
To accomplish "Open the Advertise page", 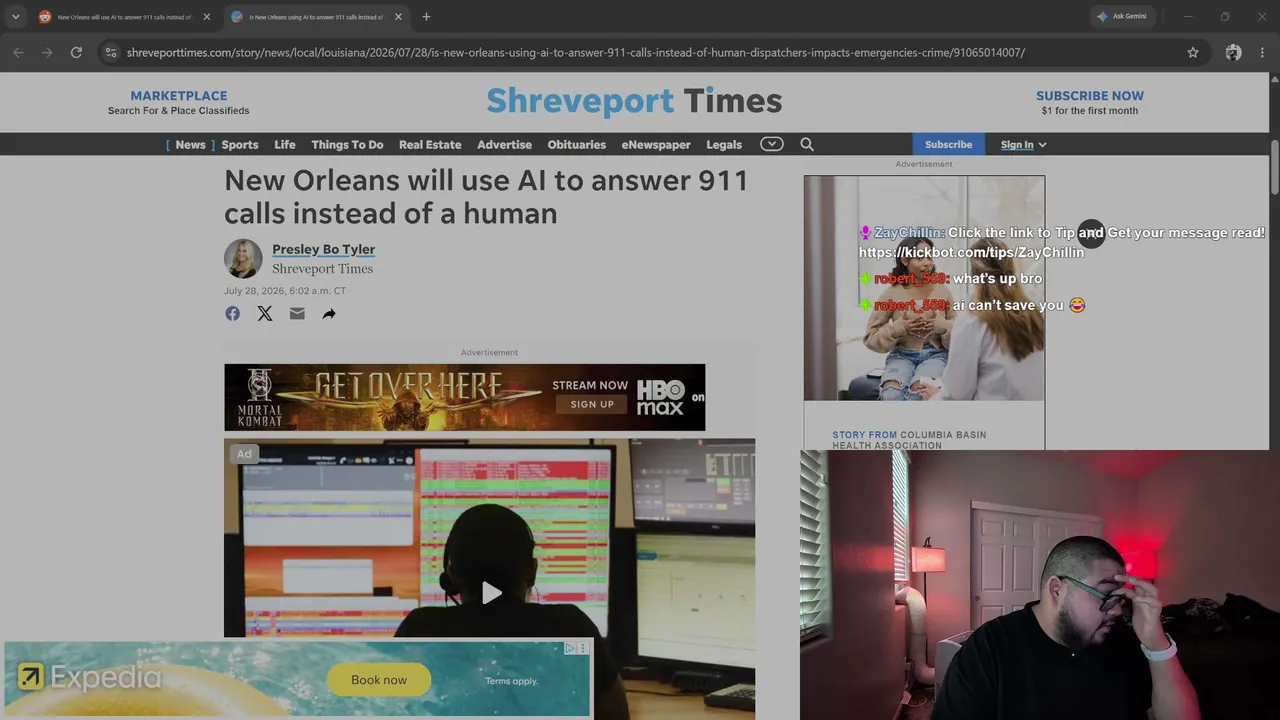I will [504, 145].
